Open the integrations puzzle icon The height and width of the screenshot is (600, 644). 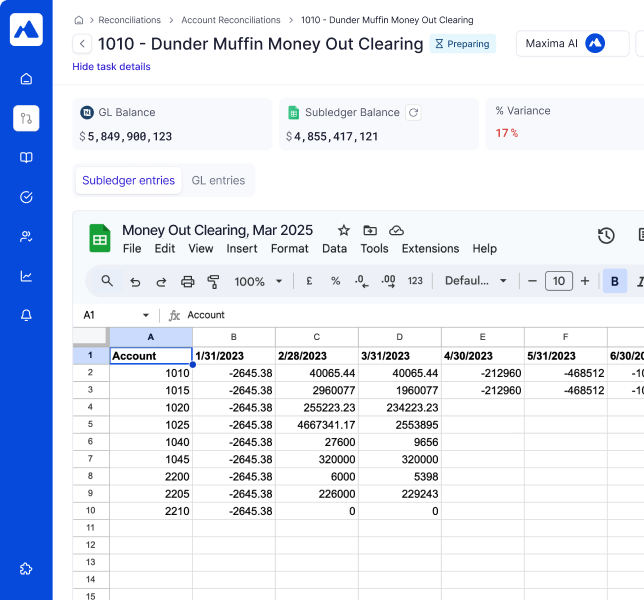(x=26, y=569)
